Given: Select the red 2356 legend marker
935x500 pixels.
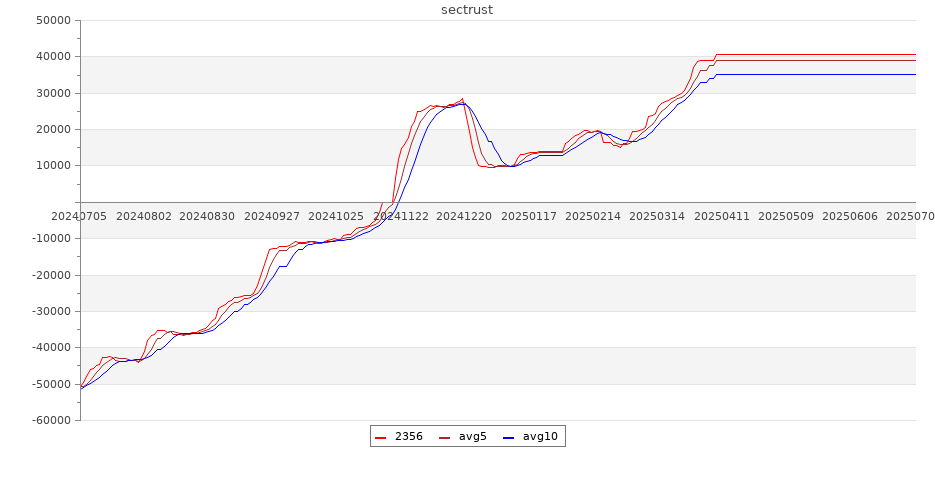Looking at the screenshot, I should [380, 437].
